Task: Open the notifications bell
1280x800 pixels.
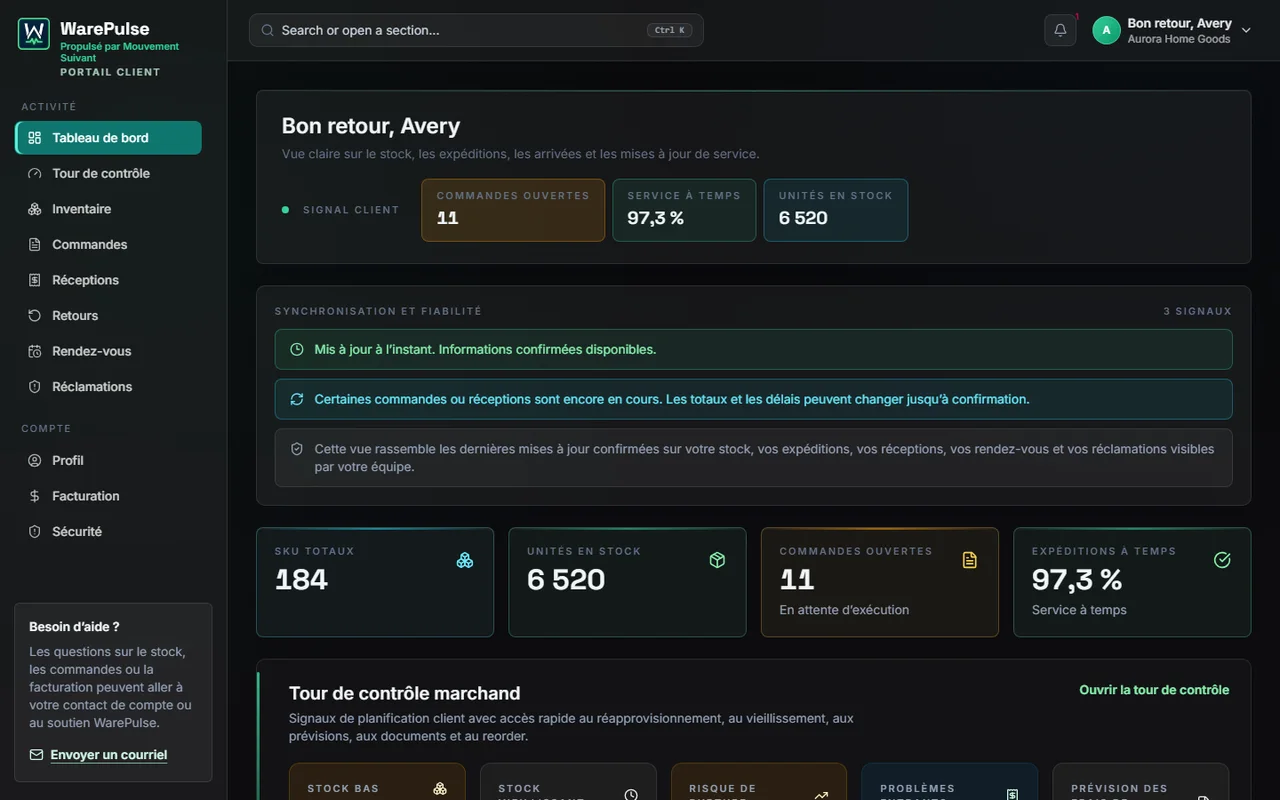Action: (x=1060, y=30)
